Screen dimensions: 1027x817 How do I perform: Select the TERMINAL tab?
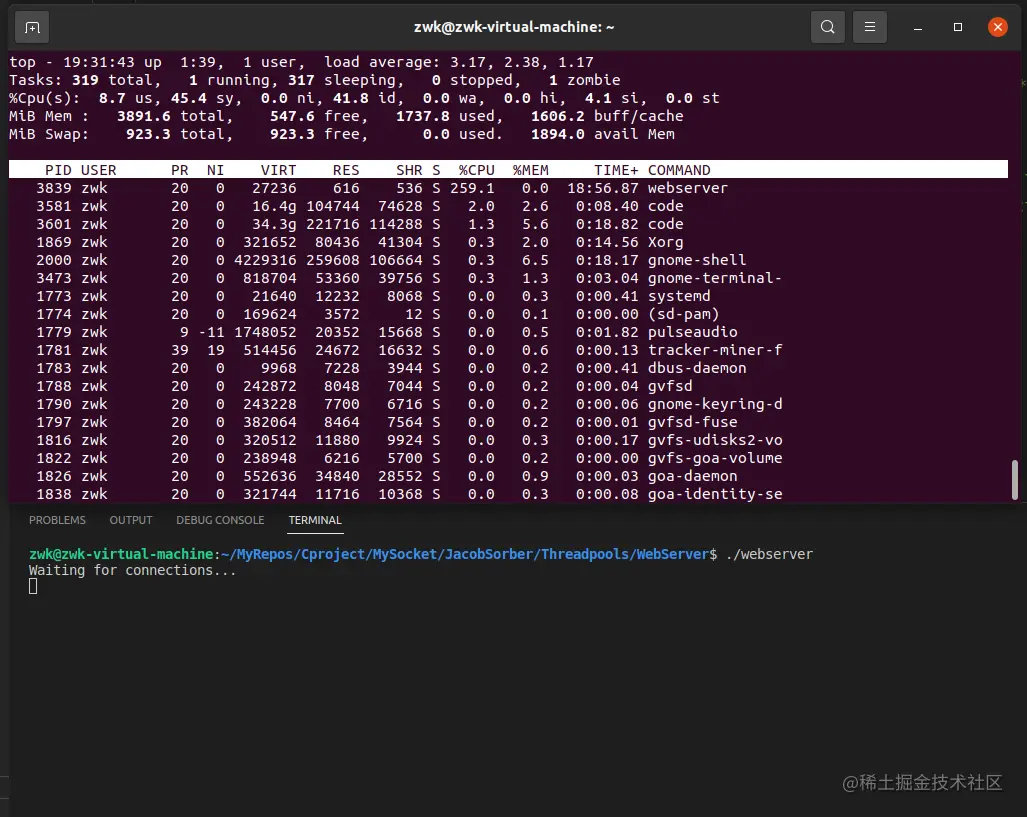pos(315,520)
